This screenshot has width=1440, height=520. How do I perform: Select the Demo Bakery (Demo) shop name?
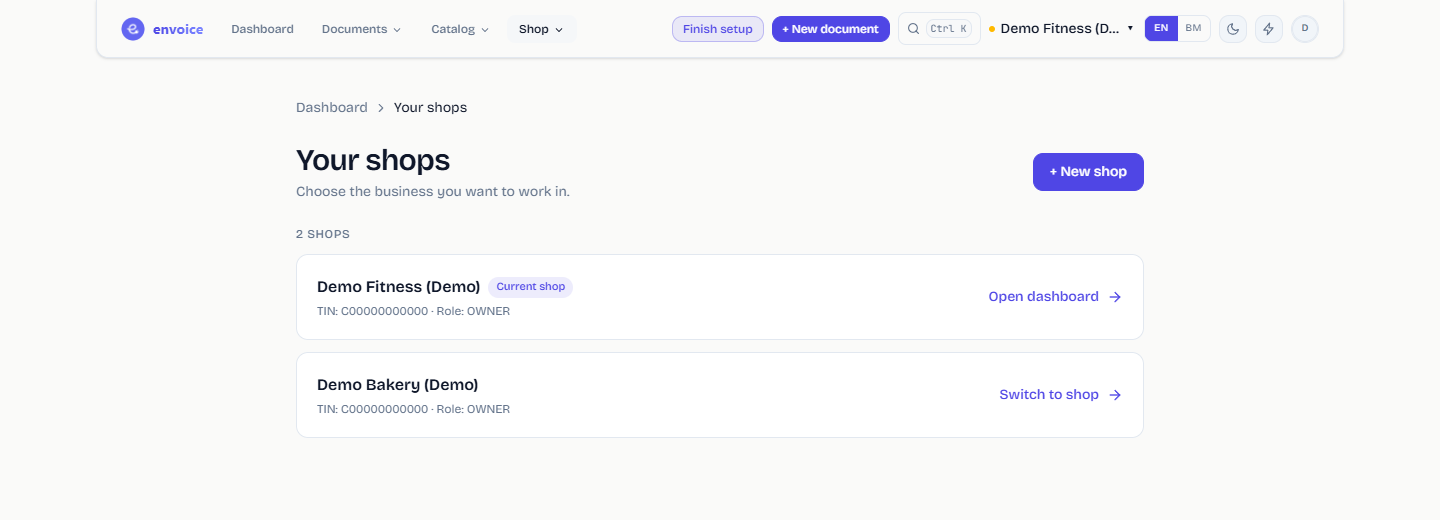point(398,385)
